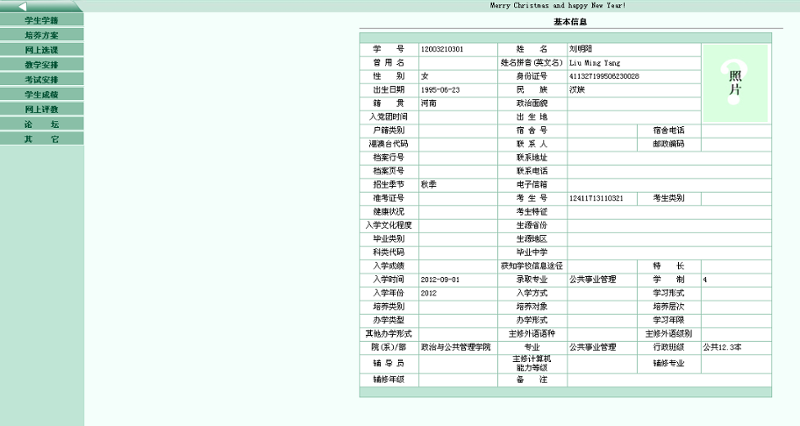Click the 身份证号 label
This screenshot has width=800, height=426.
[532, 77]
